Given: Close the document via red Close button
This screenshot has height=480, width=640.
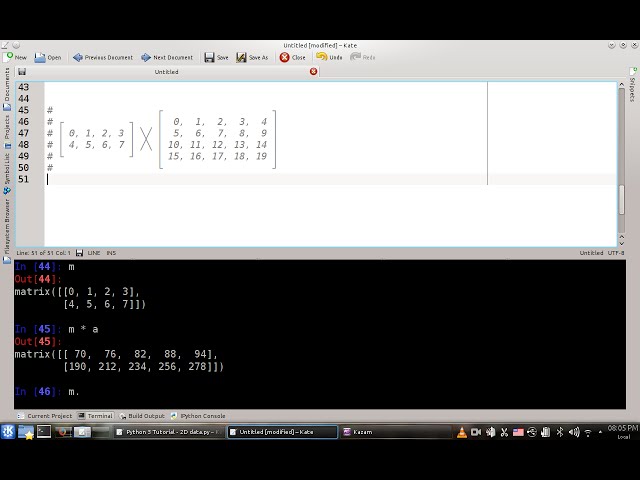Looking at the screenshot, I should pos(292,58).
